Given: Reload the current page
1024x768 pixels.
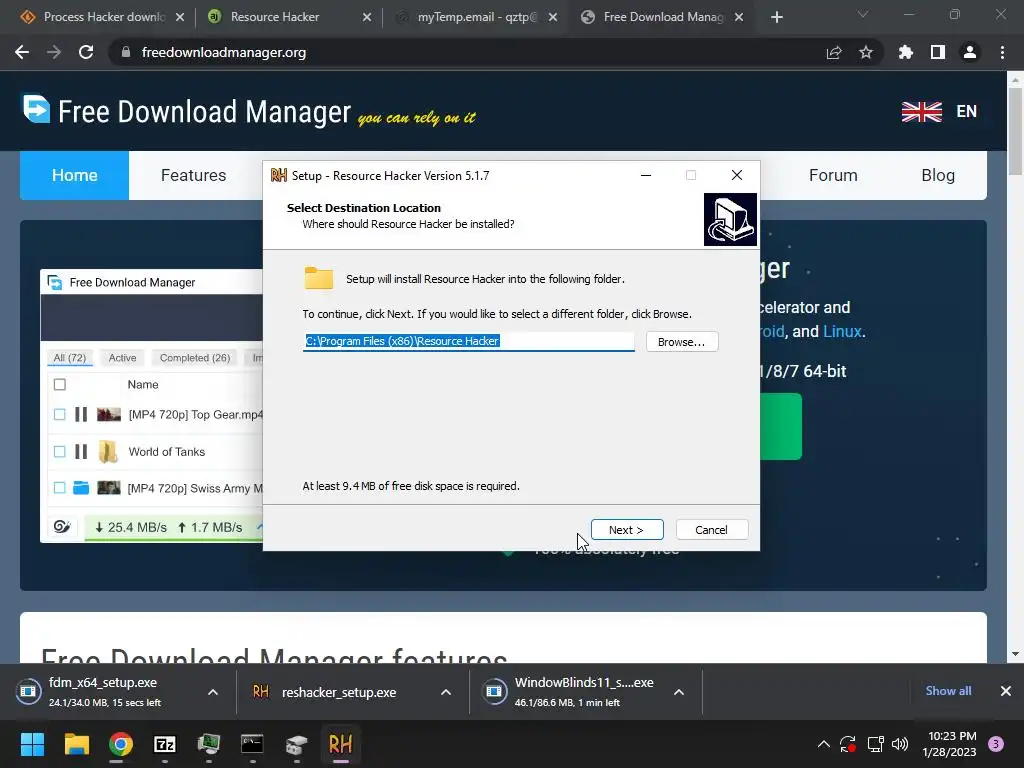Looking at the screenshot, I should [x=86, y=52].
